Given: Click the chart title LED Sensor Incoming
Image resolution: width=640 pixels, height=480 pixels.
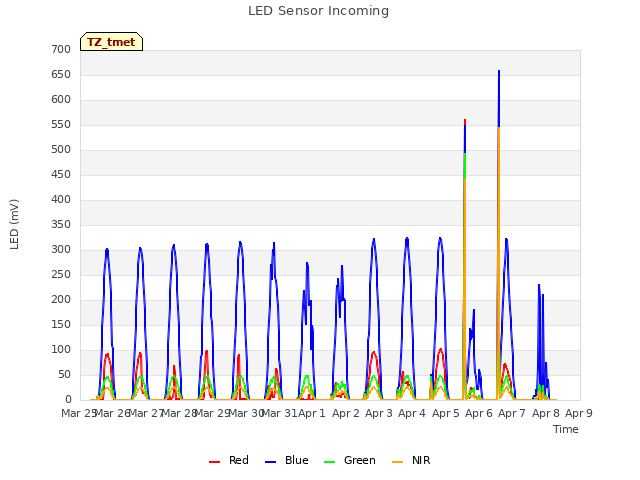Looking at the screenshot, I should coord(318,11).
